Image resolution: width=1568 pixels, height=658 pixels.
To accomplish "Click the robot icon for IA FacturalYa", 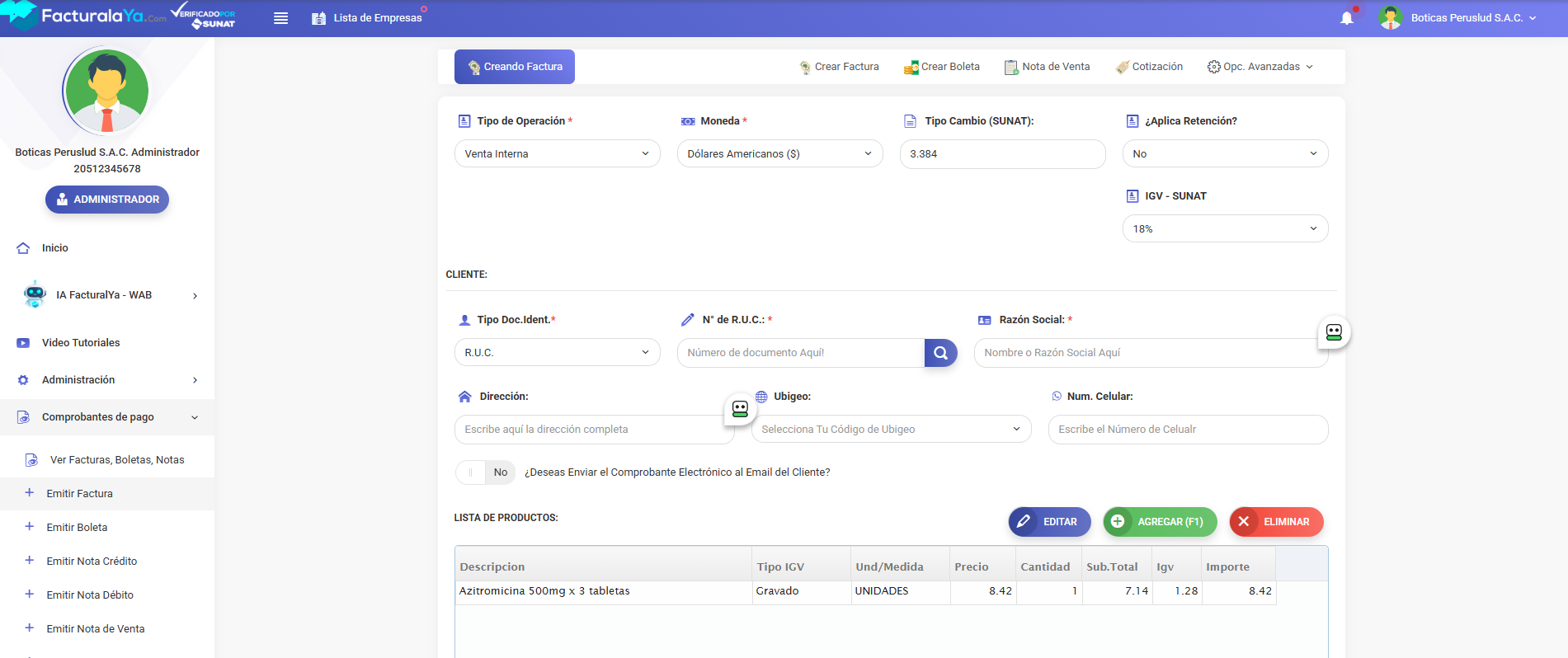I will tap(35, 294).
